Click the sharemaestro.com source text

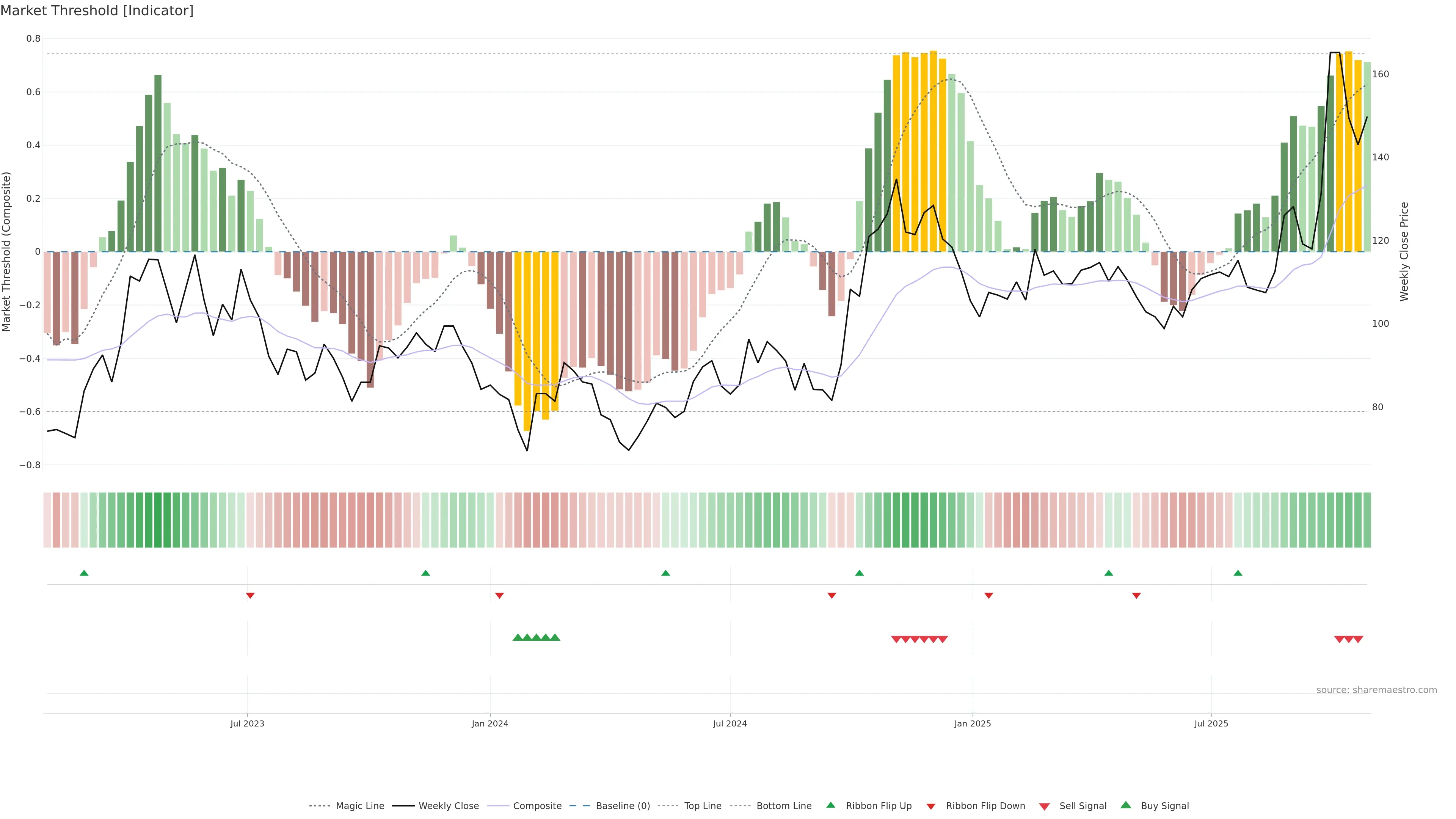click(1376, 690)
